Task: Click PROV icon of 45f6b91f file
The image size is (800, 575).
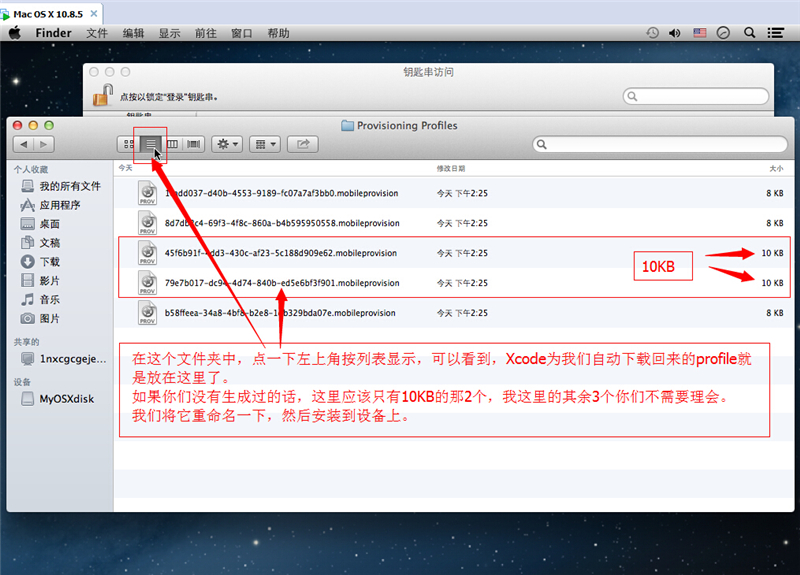Action: (x=147, y=253)
